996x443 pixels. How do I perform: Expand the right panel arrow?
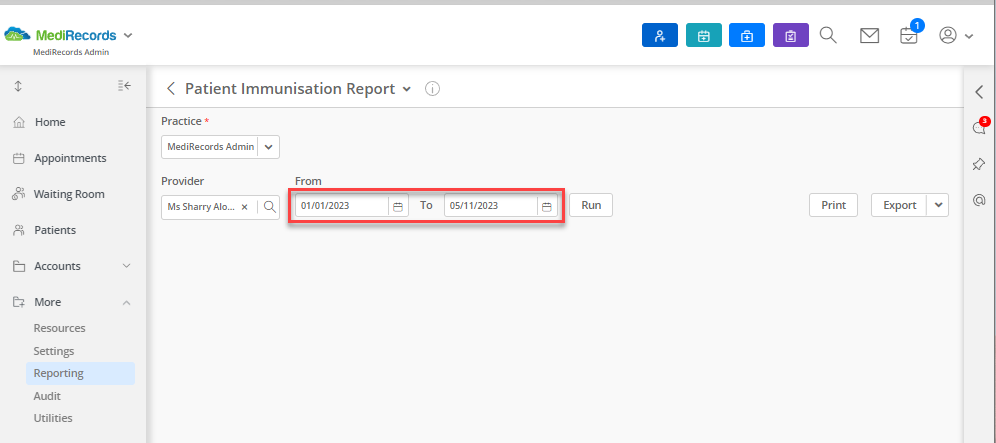979,92
